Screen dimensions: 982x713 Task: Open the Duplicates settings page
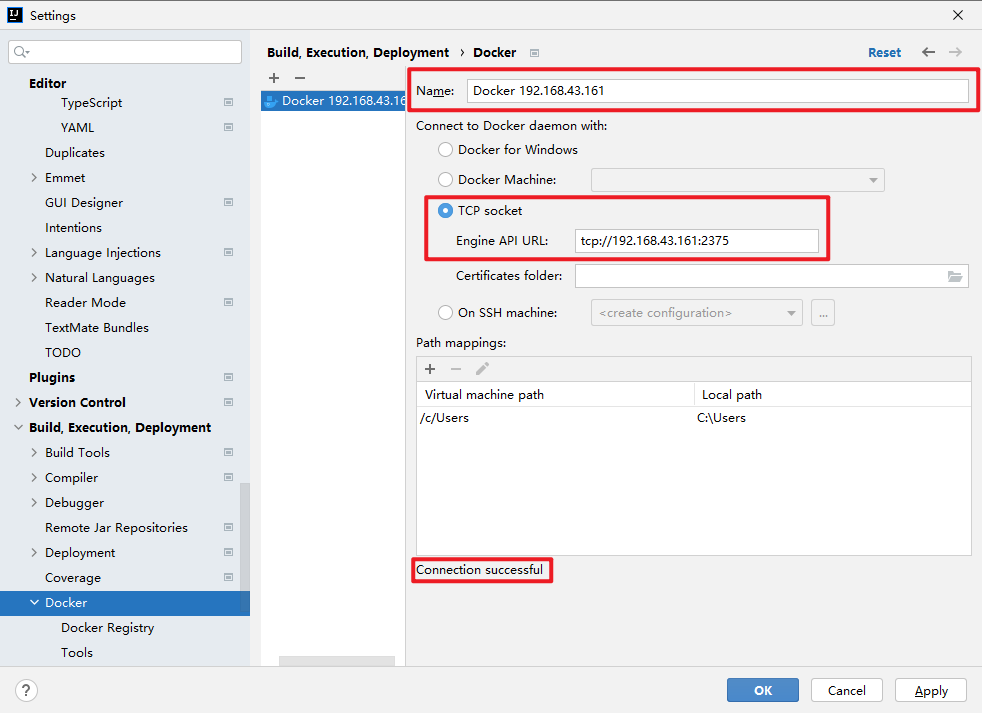75,153
